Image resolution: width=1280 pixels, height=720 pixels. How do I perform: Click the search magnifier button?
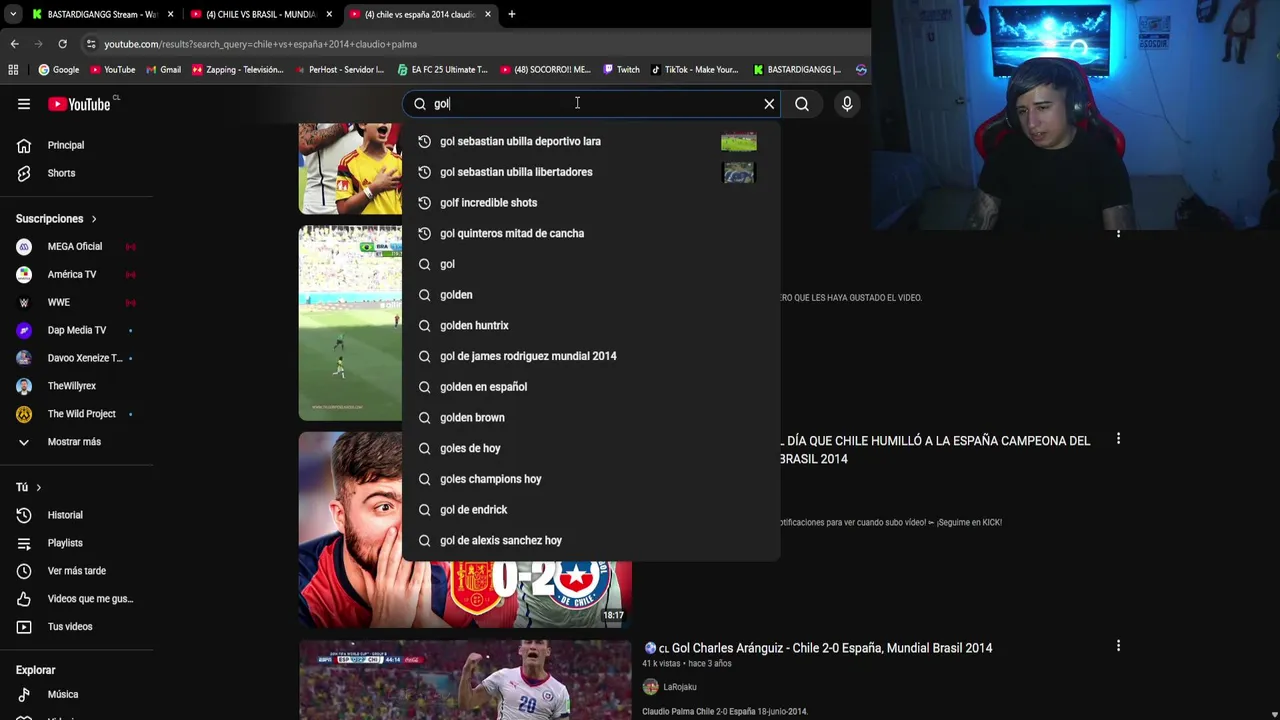[x=802, y=104]
